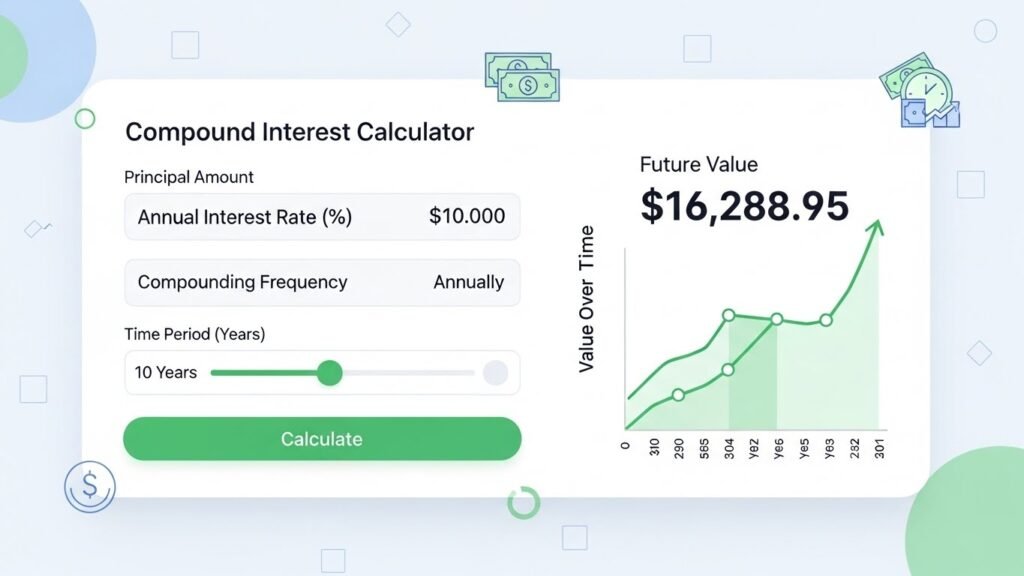Click the Compound Interest Calculator title
This screenshot has width=1024, height=576.
[300, 132]
